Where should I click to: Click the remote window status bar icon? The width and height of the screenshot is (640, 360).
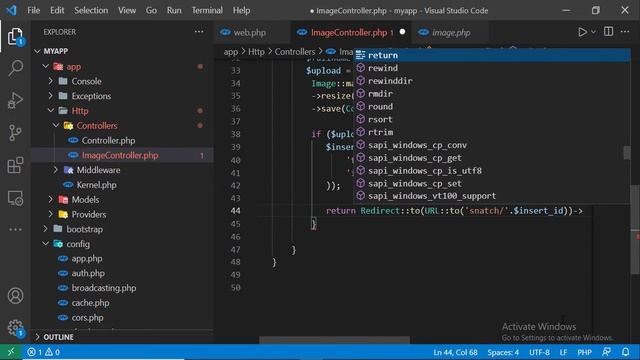pyautogui.click(x=11, y=352)
